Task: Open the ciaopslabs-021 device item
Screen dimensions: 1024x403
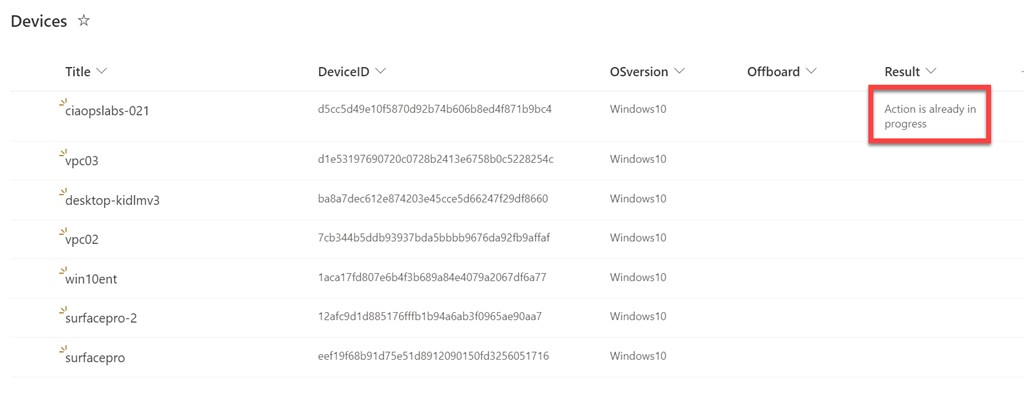Action: coord(107,111)
